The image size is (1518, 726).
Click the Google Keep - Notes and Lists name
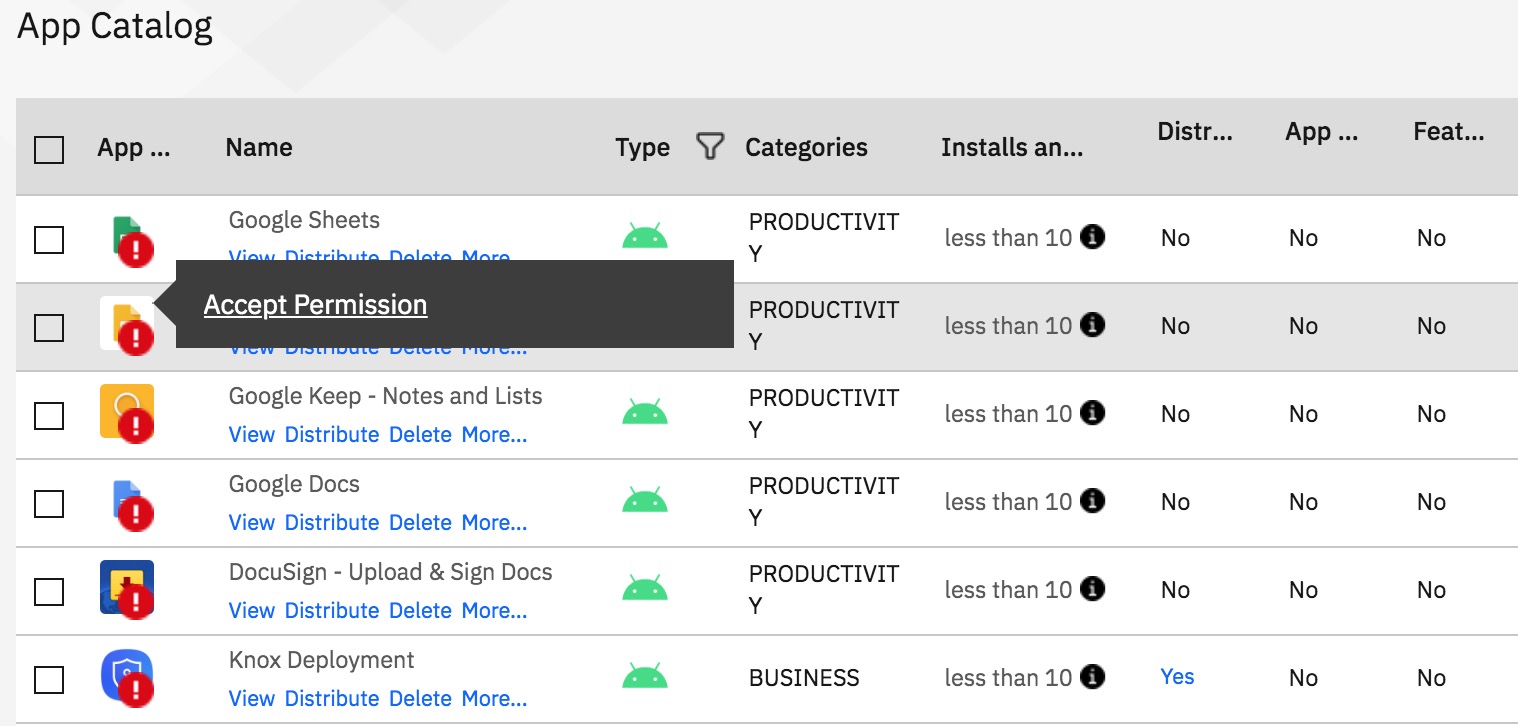click(385, 396)
